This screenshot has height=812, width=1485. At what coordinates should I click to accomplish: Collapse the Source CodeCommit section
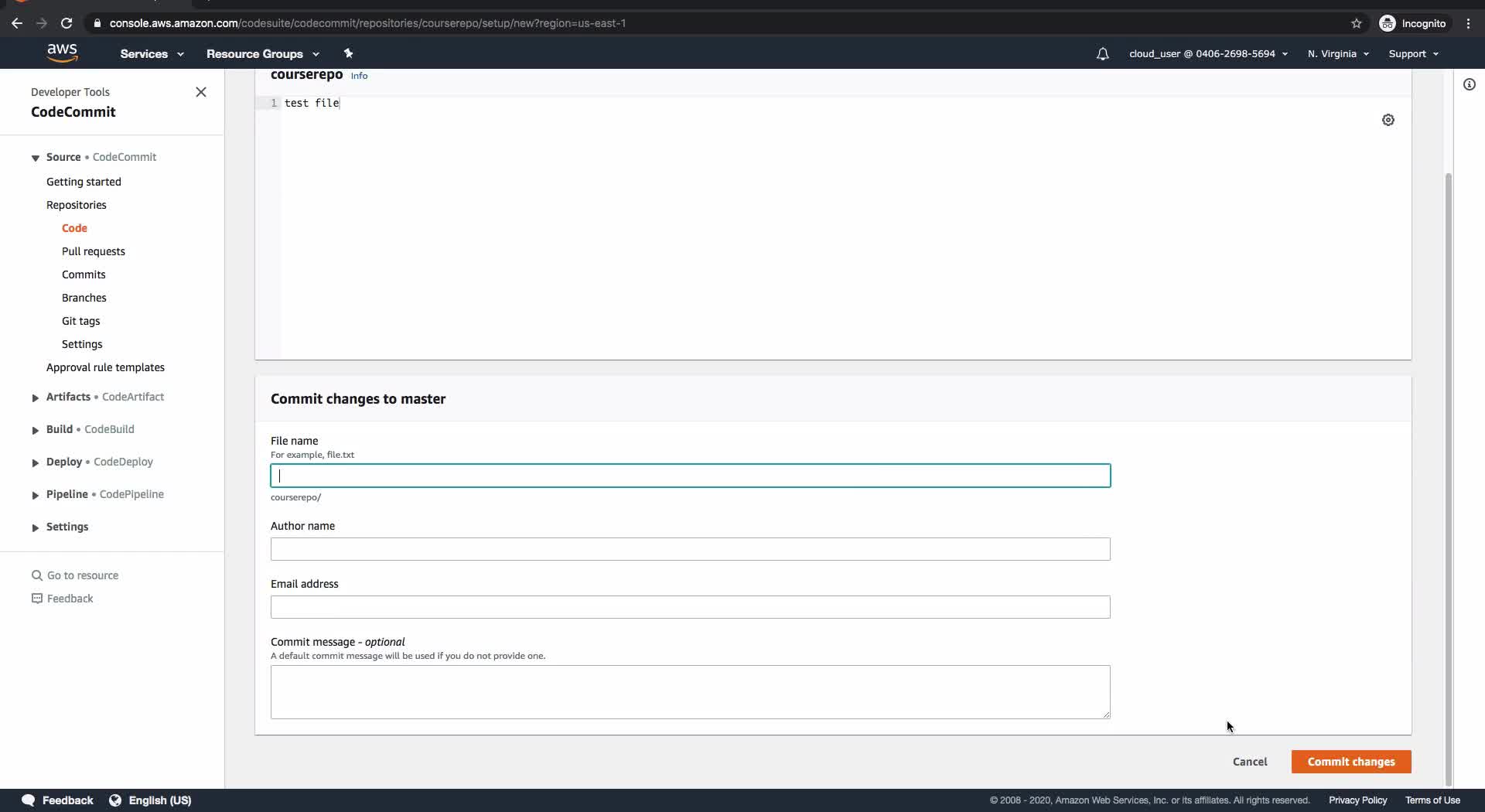[36, 158]
